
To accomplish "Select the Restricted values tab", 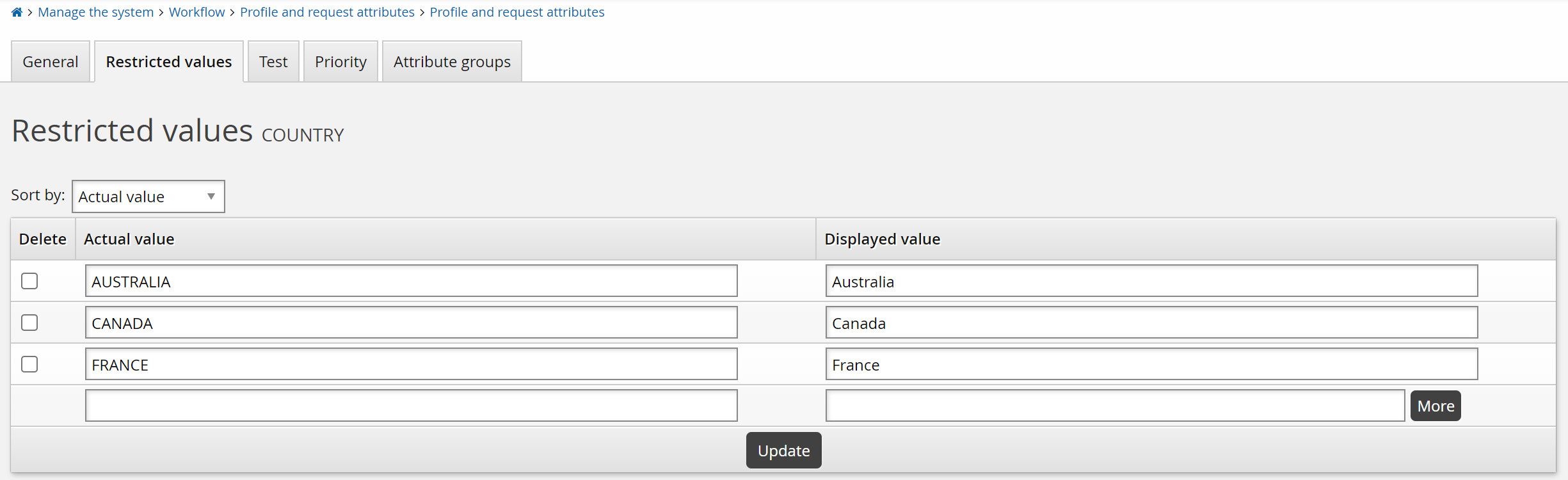I will coord(169,62).
